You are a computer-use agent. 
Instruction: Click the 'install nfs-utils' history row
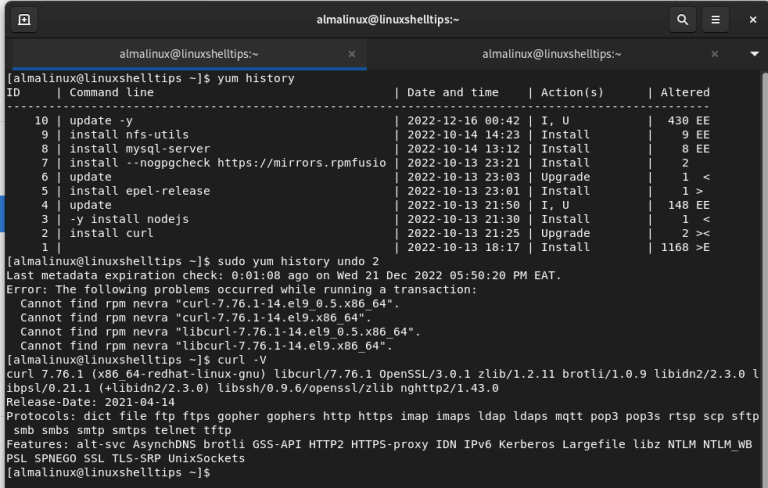click(x=129, y=134)
